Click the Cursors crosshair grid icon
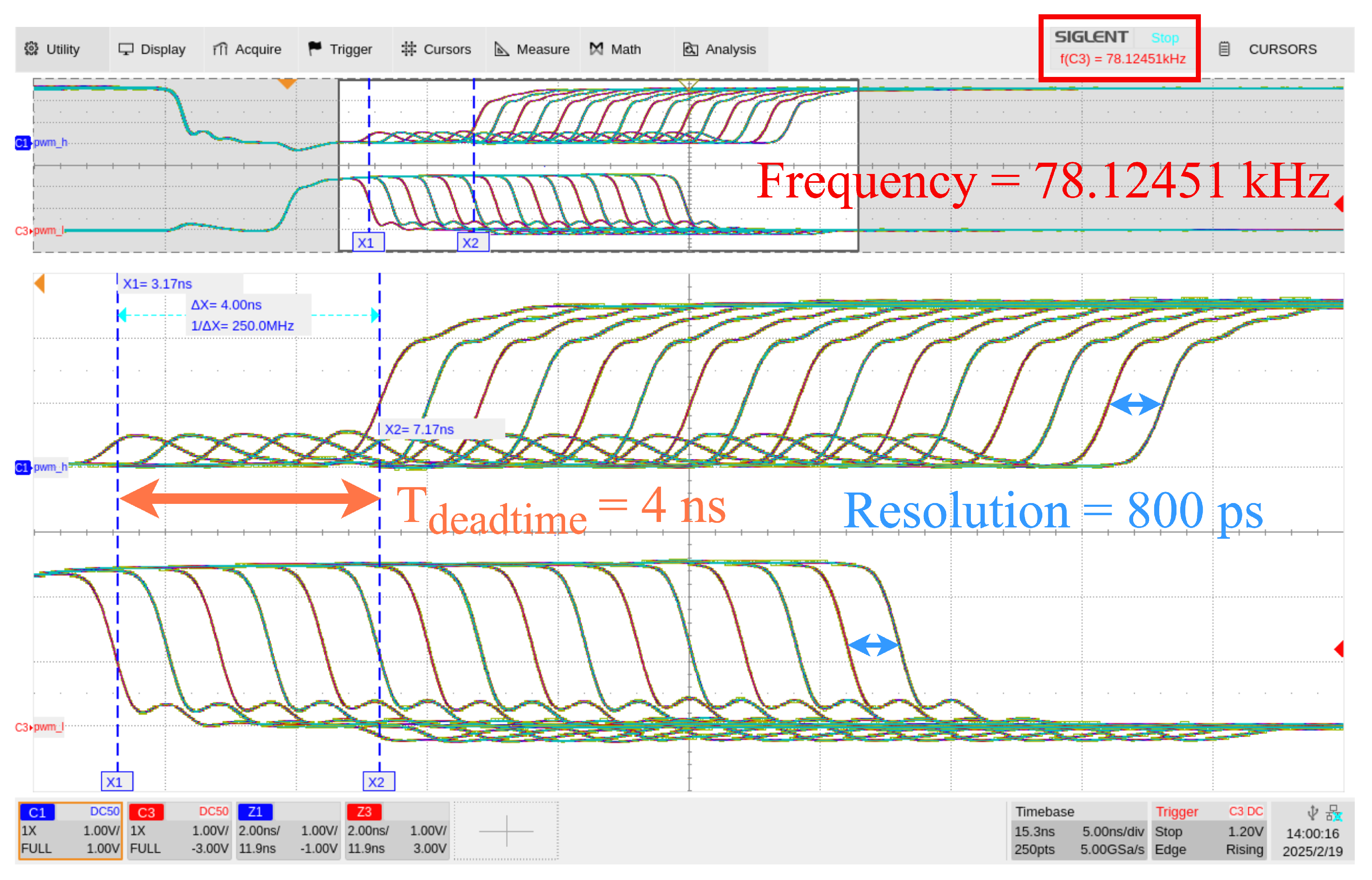 click(x=408, y=49)
